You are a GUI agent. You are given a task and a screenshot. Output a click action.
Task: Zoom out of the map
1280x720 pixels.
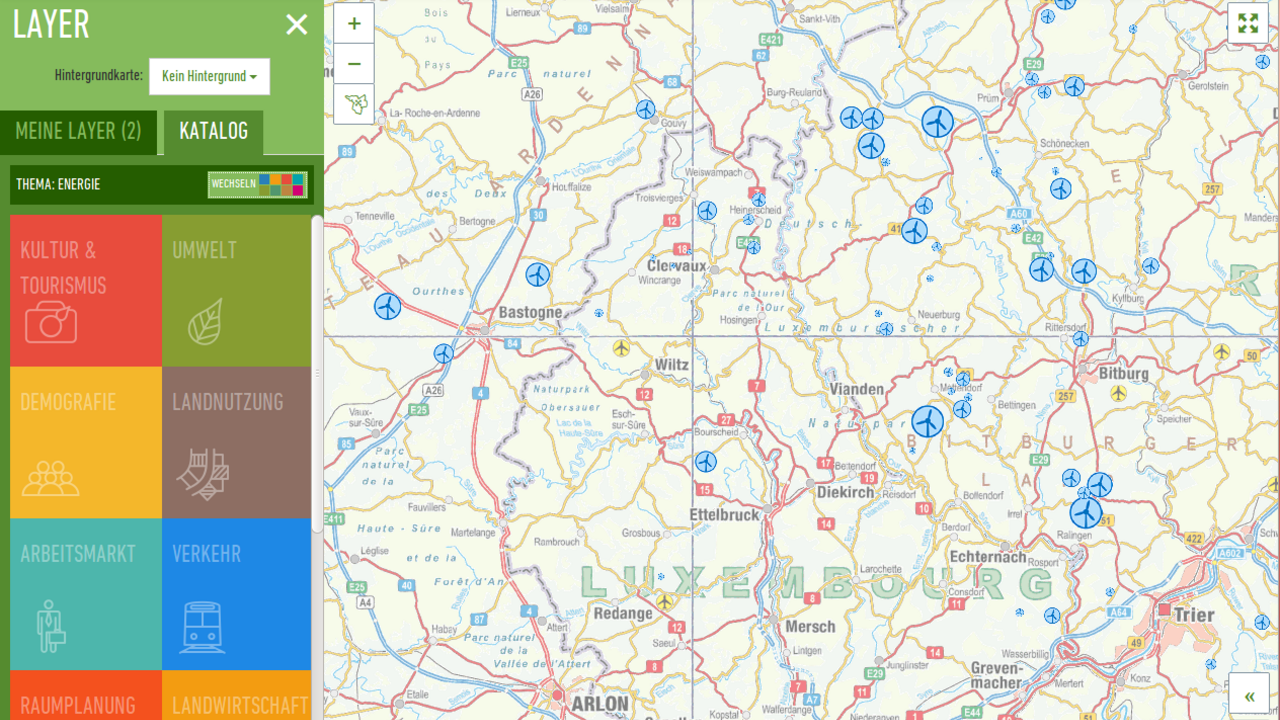click(x=354, y=64)
